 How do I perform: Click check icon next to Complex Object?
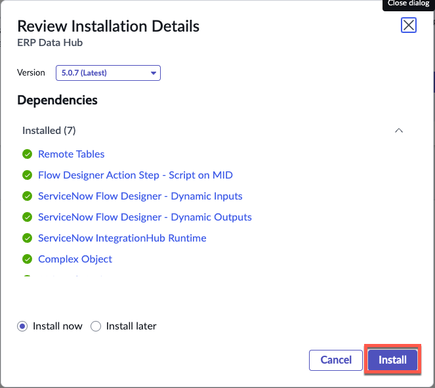pyautogui.click(x=27, y=259)
